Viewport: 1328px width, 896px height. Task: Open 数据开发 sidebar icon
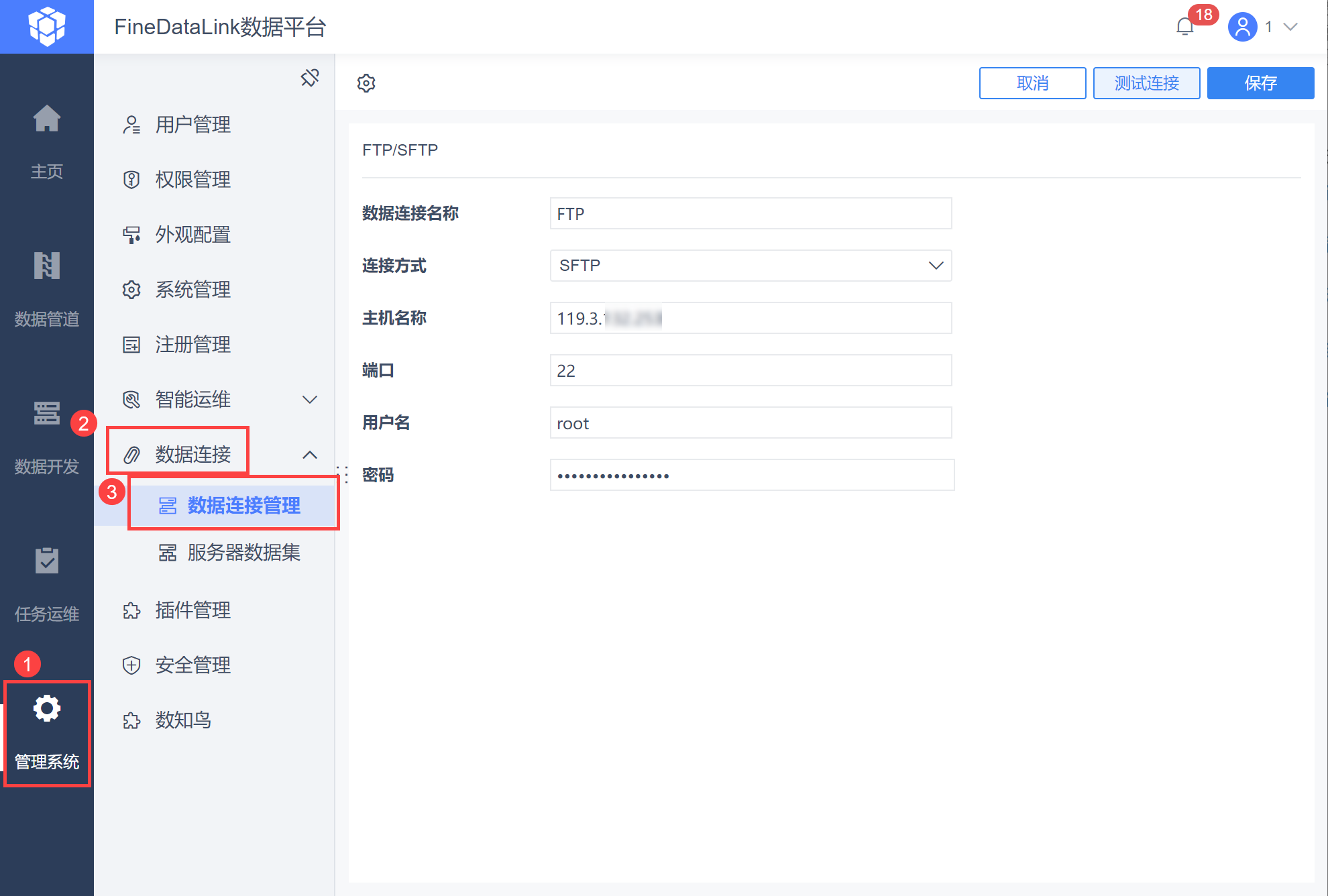[47, 413]
